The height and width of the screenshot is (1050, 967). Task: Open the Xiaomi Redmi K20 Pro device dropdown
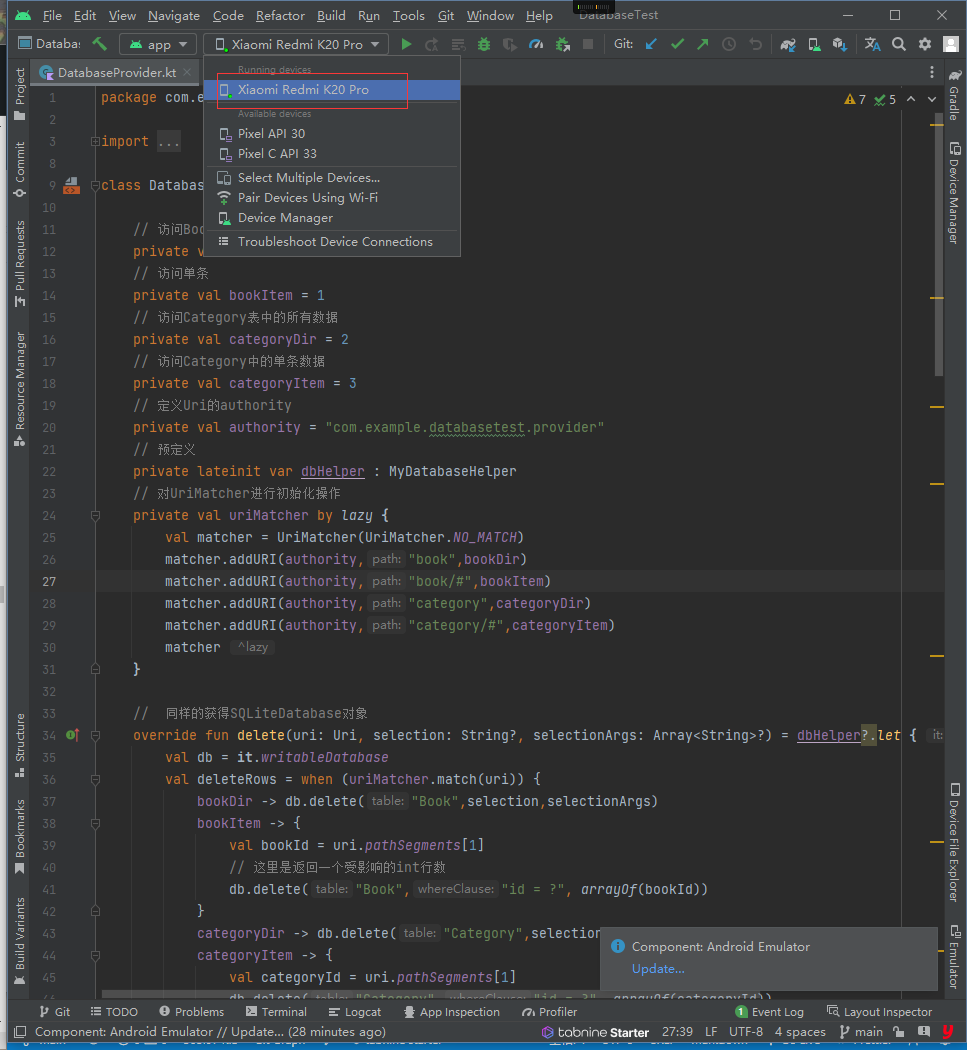pos(296,44)
